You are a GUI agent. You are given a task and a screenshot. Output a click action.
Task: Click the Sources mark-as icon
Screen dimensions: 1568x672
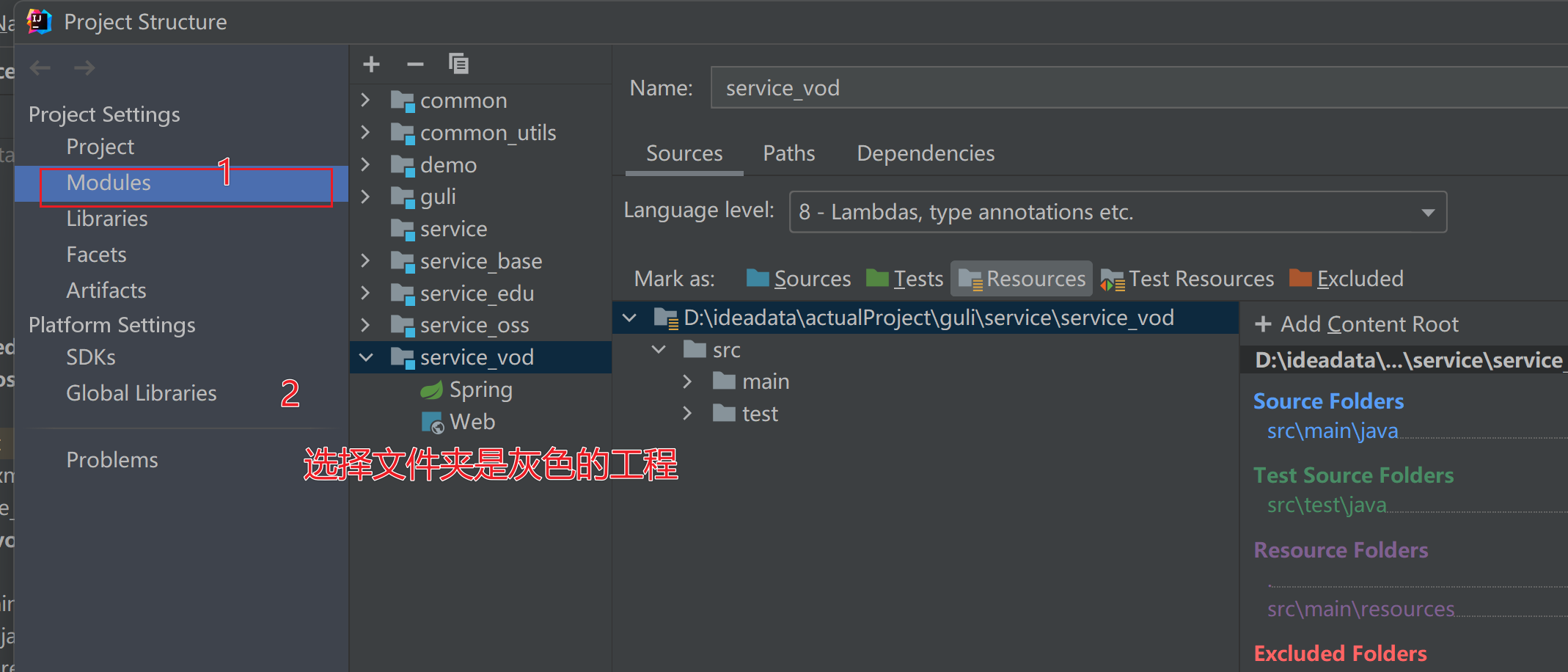(798, 278)
